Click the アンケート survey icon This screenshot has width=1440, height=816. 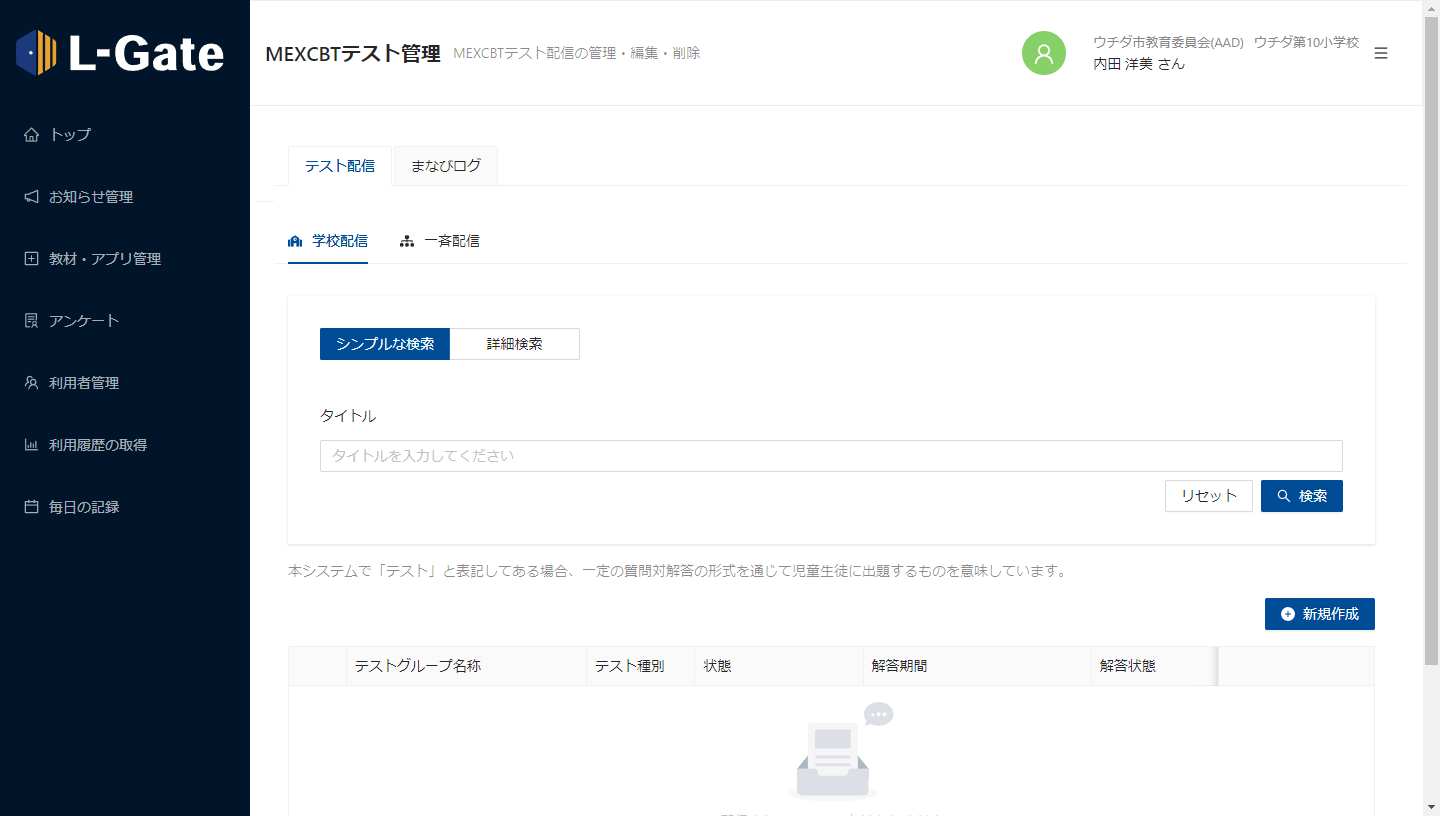click(31, 321)
